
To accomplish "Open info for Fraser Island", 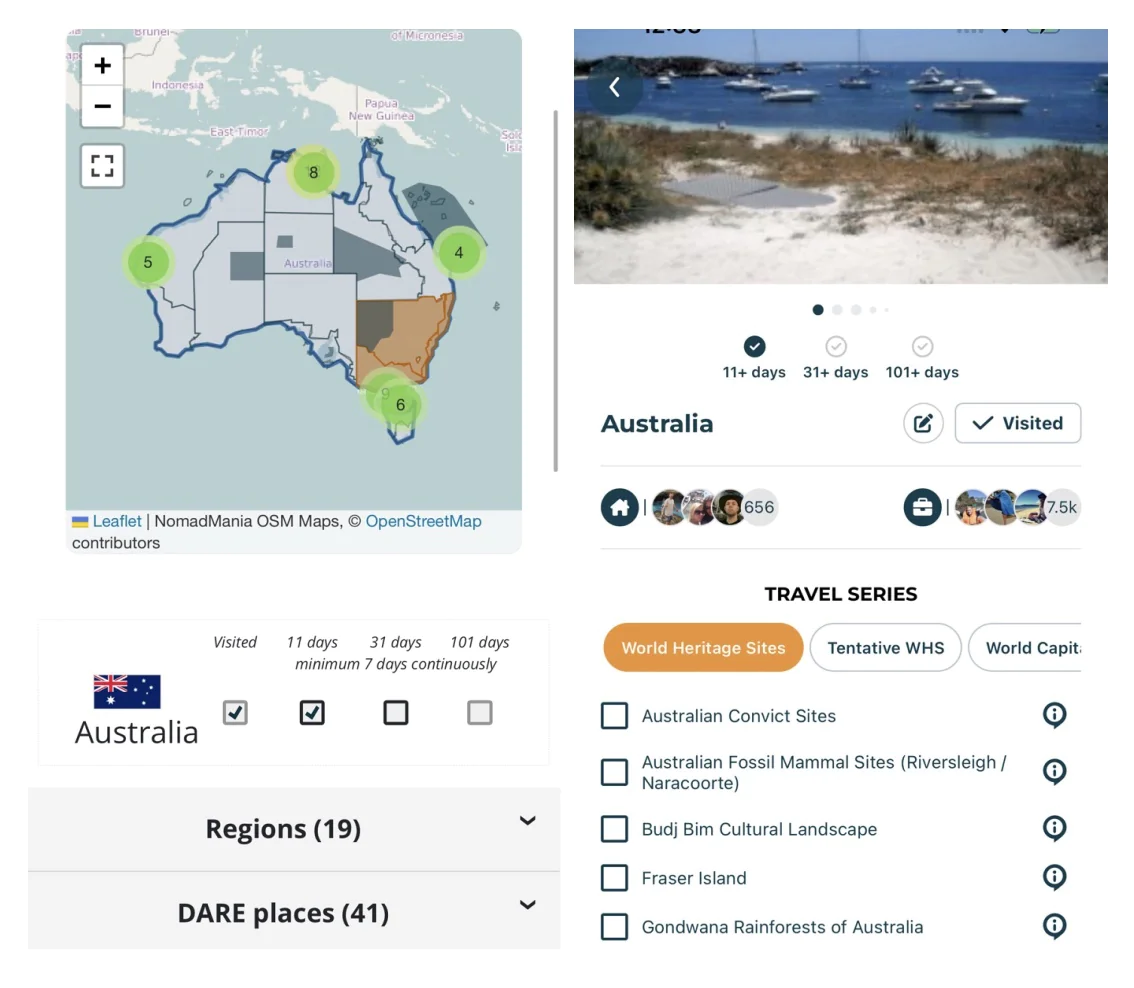I will click(1054, 877).
